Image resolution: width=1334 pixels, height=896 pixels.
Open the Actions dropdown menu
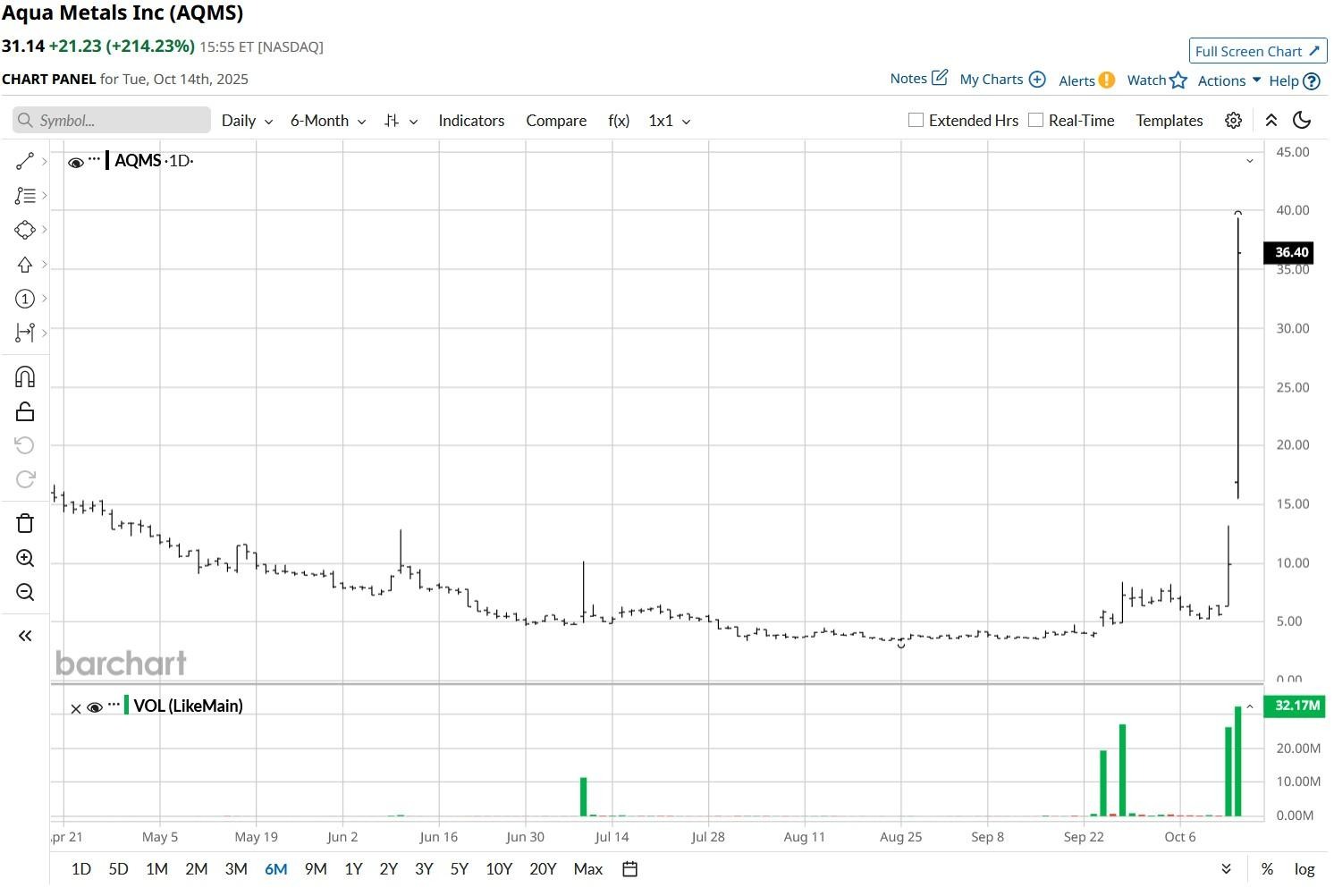pos(1229,80)
